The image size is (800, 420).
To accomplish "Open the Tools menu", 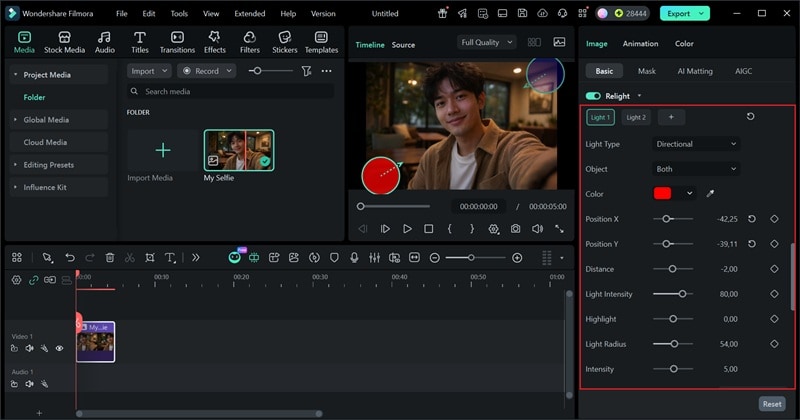I will point(179,14).
